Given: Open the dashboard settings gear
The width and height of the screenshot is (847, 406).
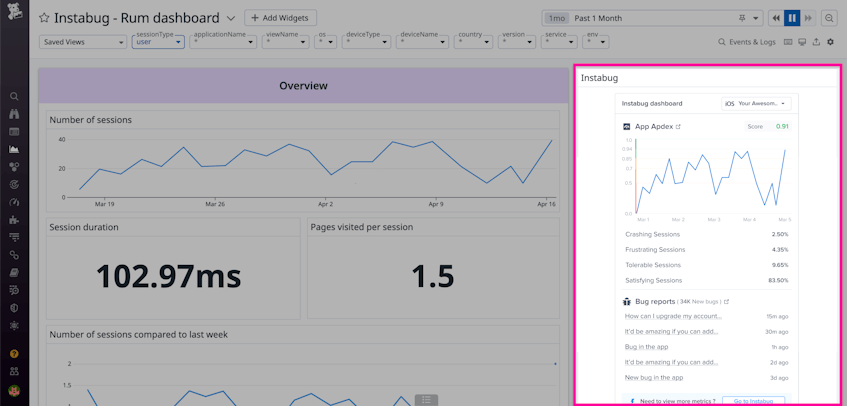Looking at the screenshot, I should click(831, 42).
